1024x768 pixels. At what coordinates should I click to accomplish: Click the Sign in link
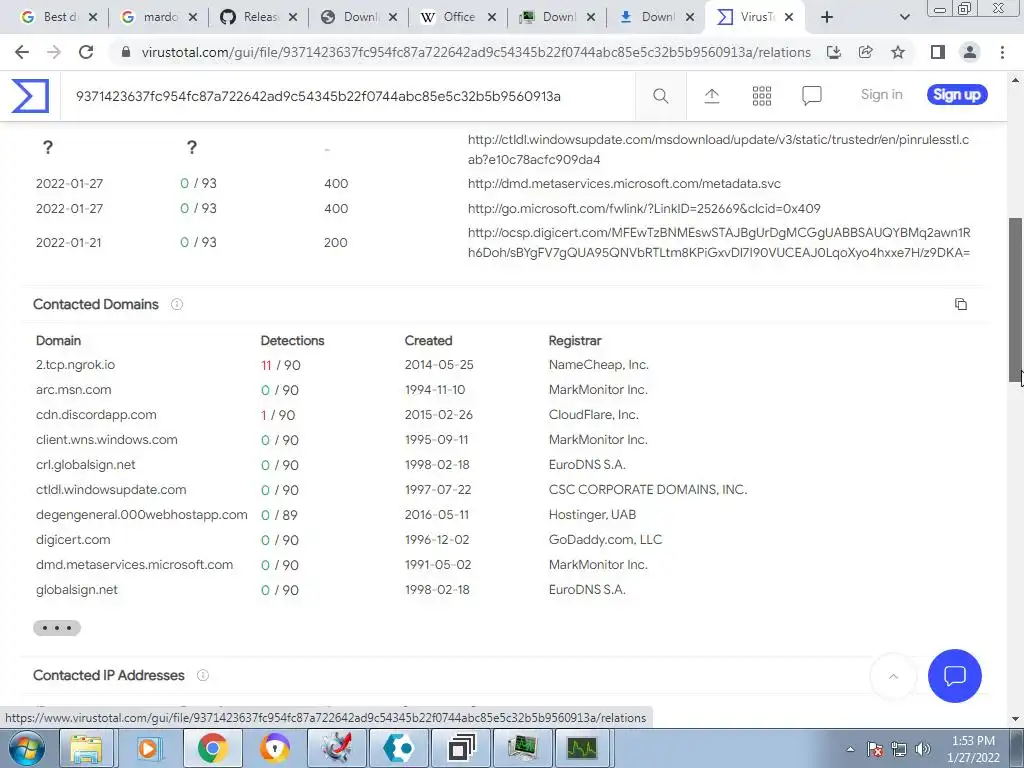[x=881, y=95]
